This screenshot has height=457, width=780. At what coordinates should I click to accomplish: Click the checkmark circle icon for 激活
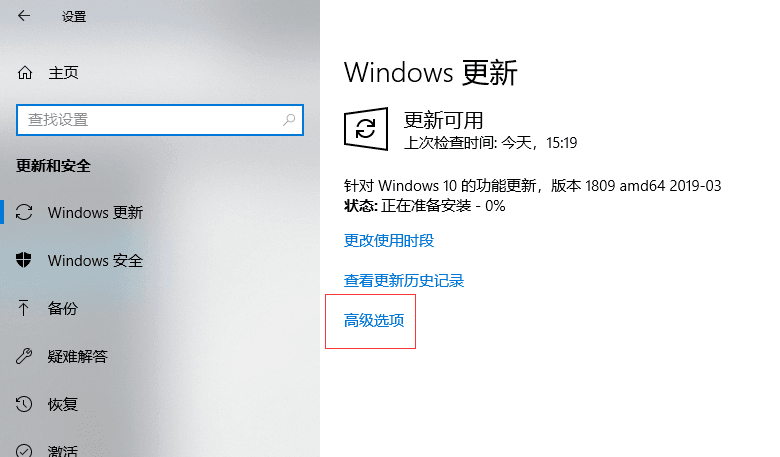24,451
